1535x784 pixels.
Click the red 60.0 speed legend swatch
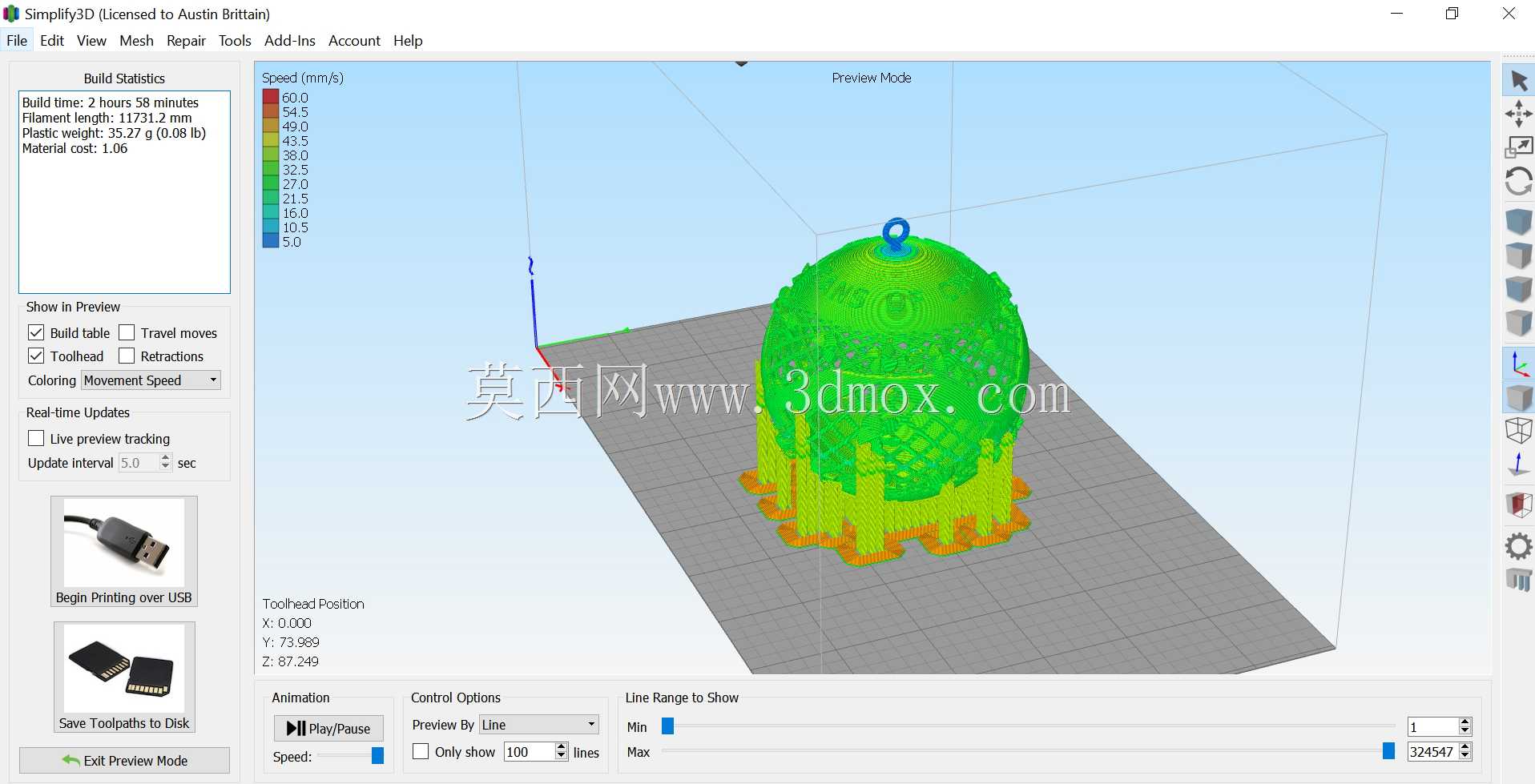(x=271, y=97)
